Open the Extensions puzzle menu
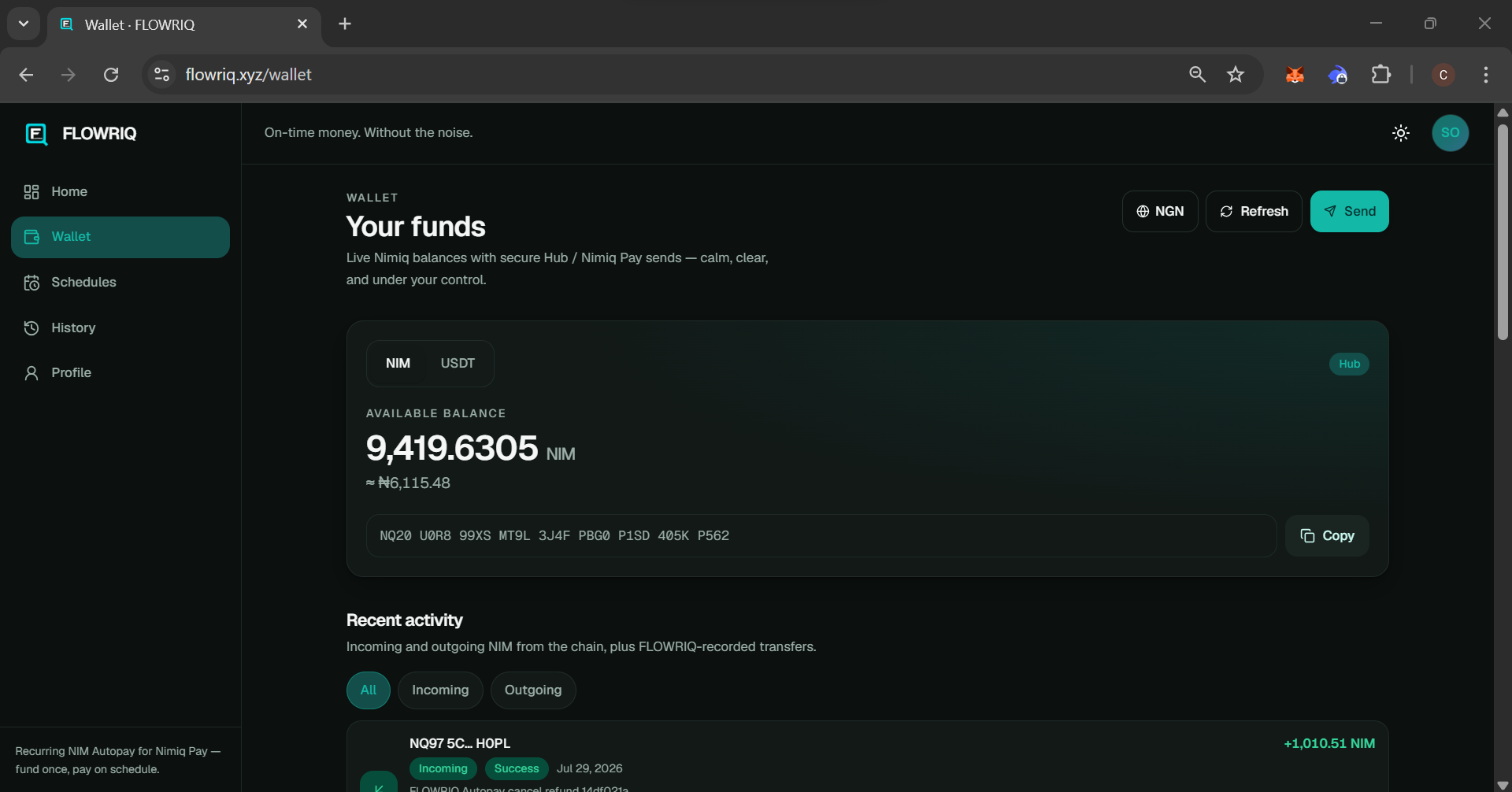 pyautogui.click(x=1381, y=75)
